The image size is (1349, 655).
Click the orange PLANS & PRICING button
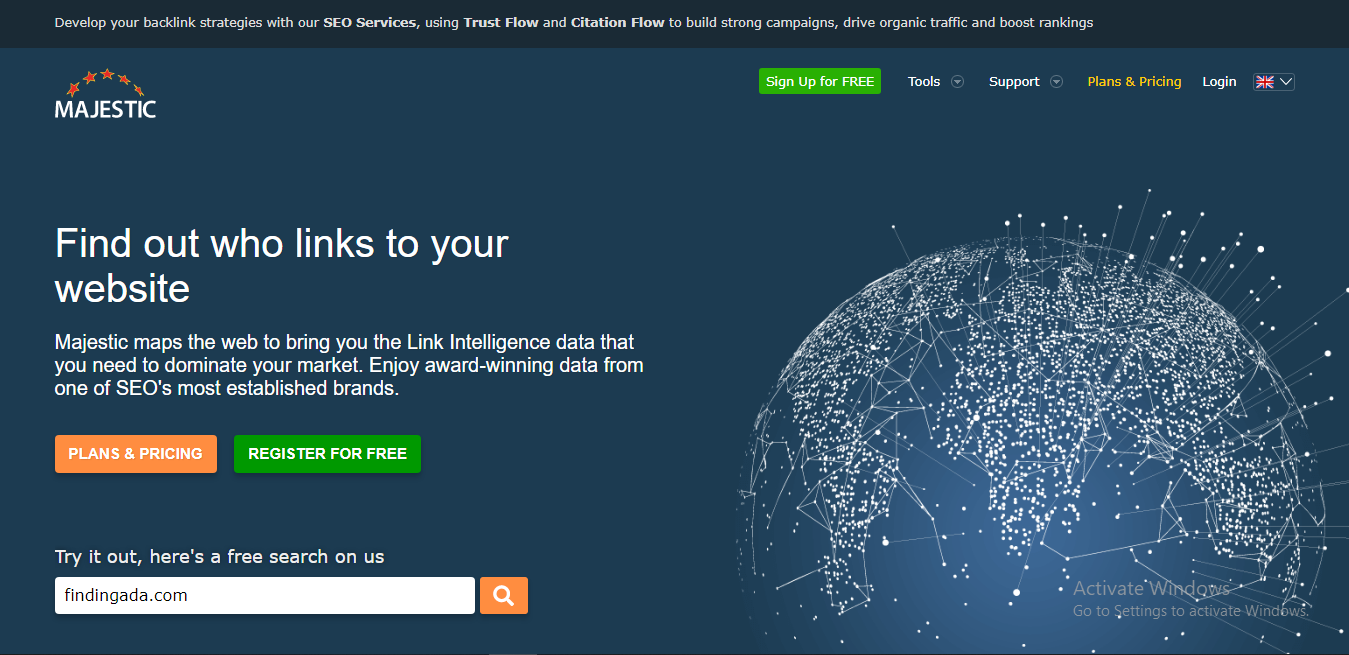tap(136, 454)
